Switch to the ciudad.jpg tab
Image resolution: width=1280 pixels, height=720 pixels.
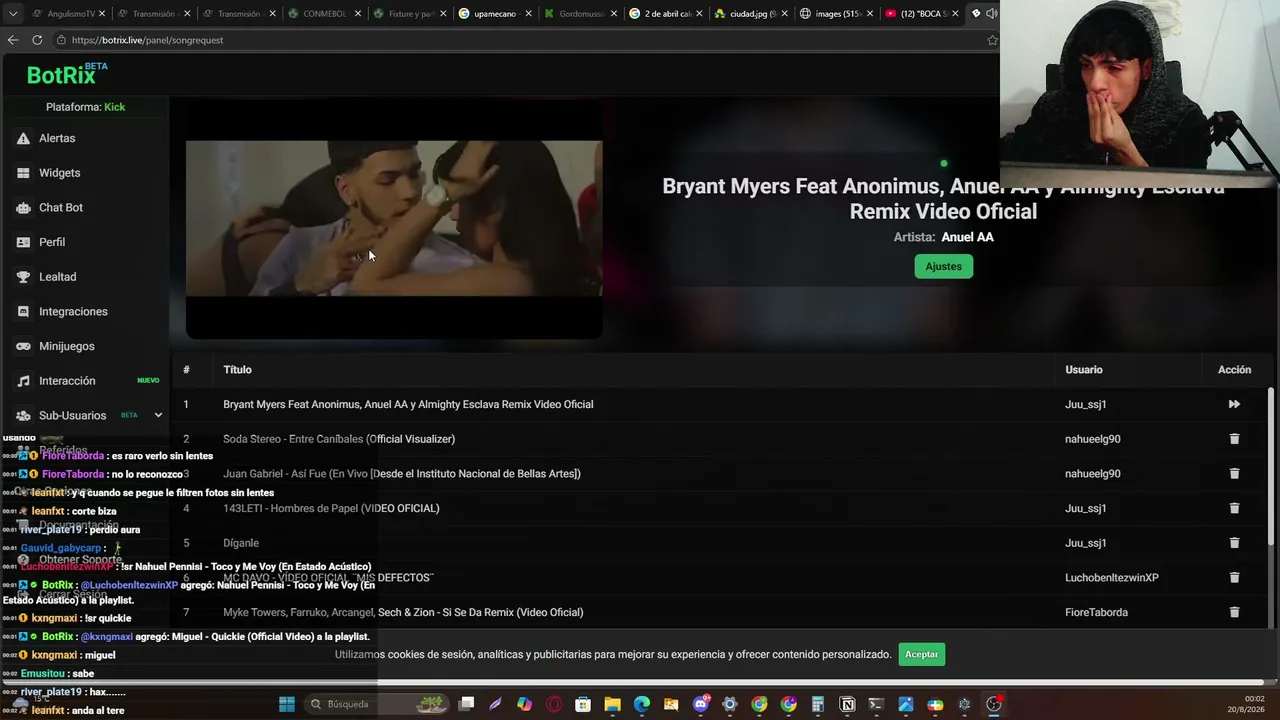752,14
